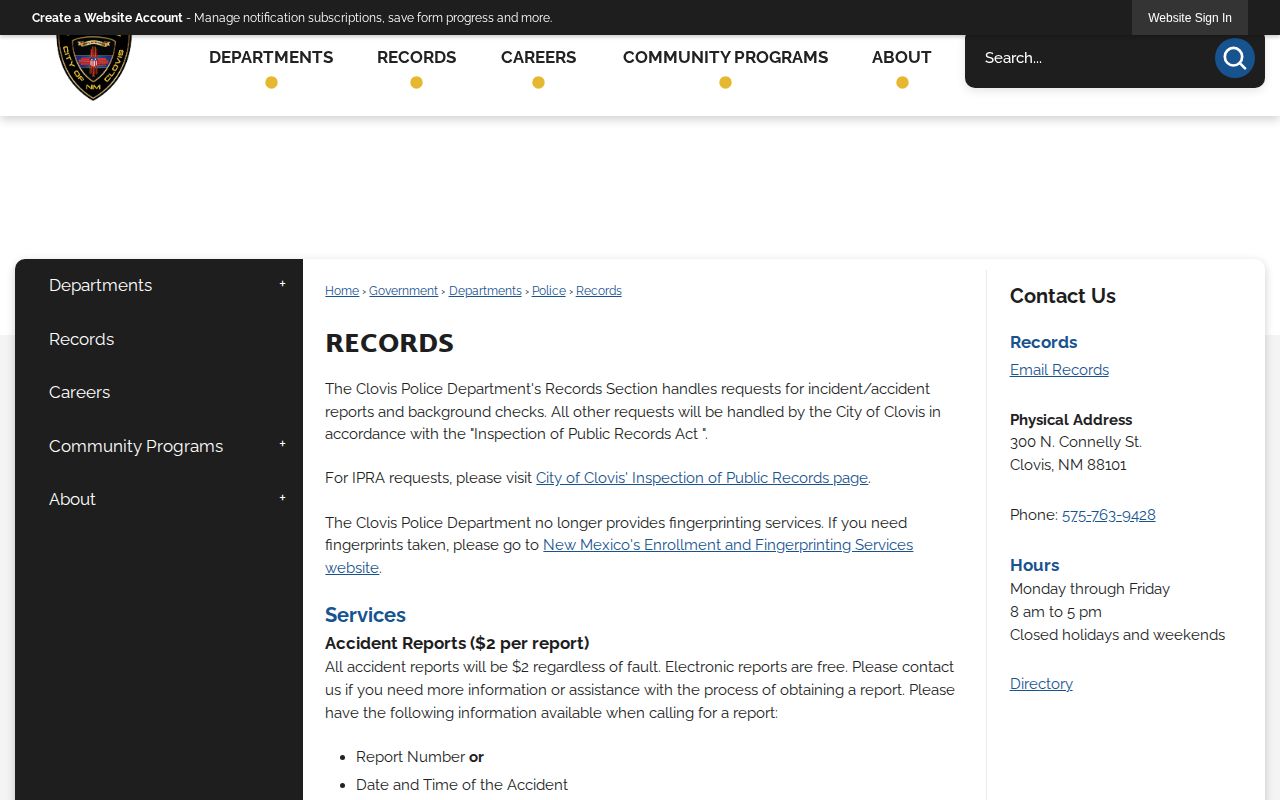Open the Departments top navigation menu
Screen dimensions: 1280x800
(271, 58)
